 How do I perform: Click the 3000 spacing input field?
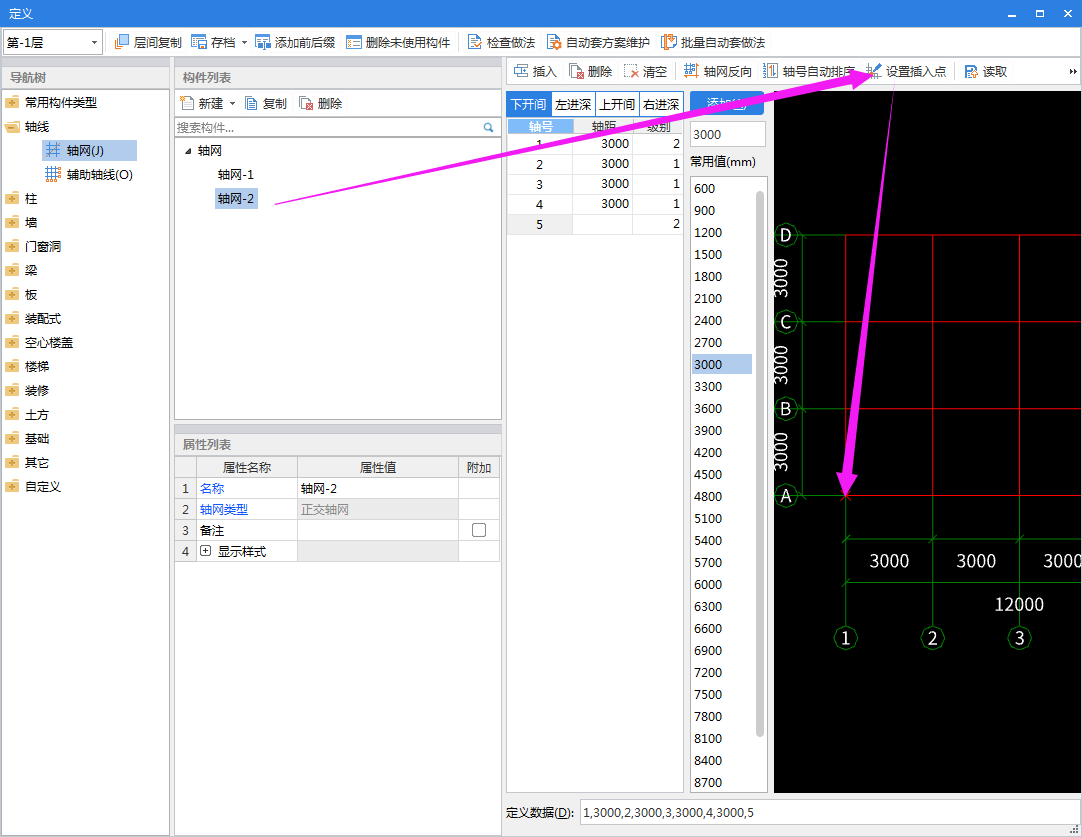tap(727, 135)
